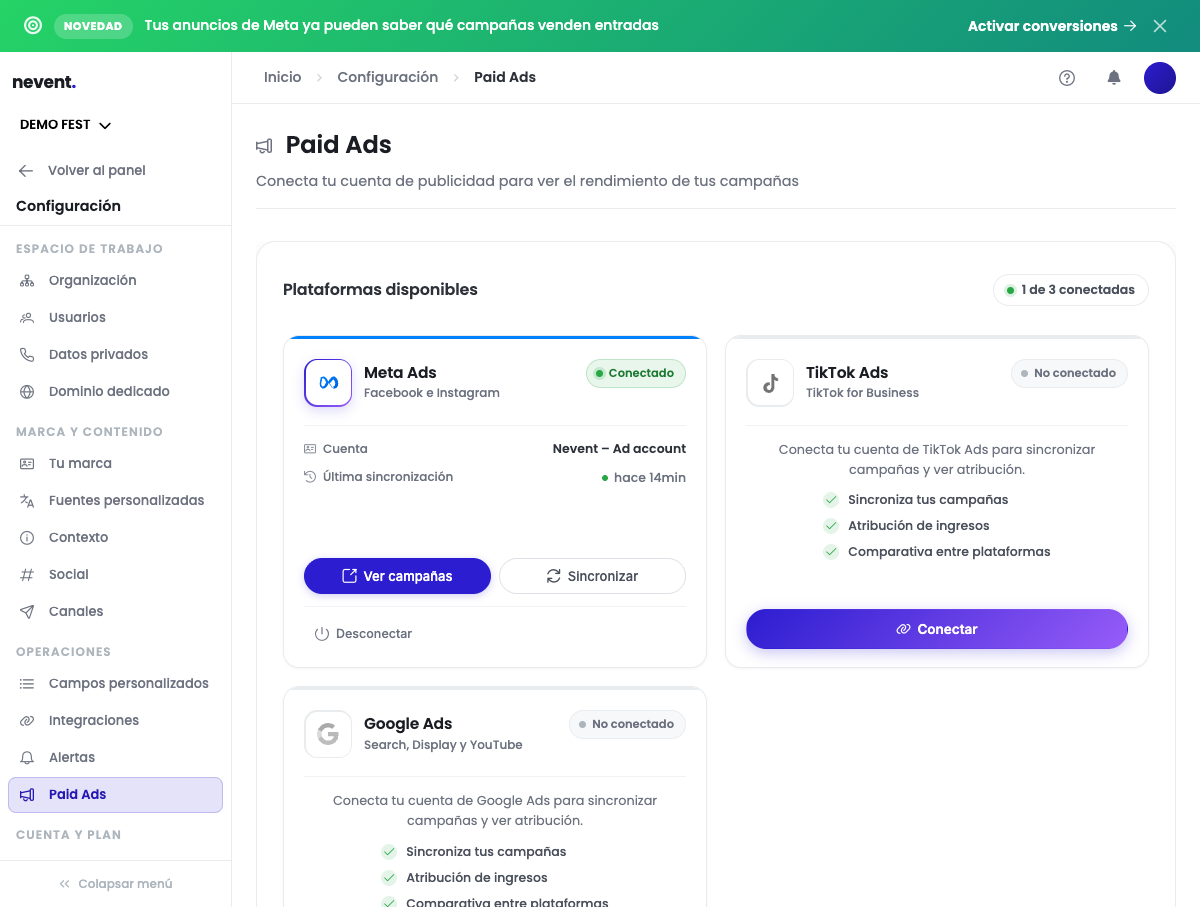
Task: Click Google Ads No conectado badge
Action: pyautogui.click(x=627, y=724)
